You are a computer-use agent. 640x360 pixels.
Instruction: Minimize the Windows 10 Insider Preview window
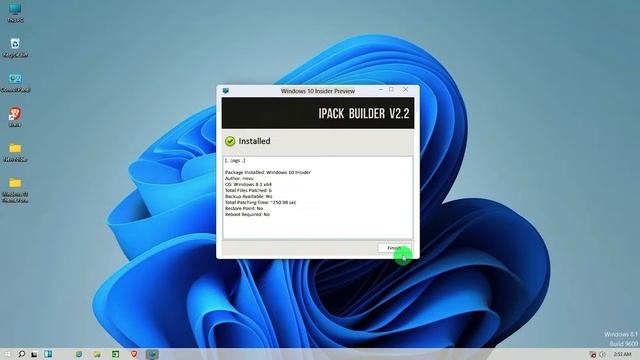380,89
